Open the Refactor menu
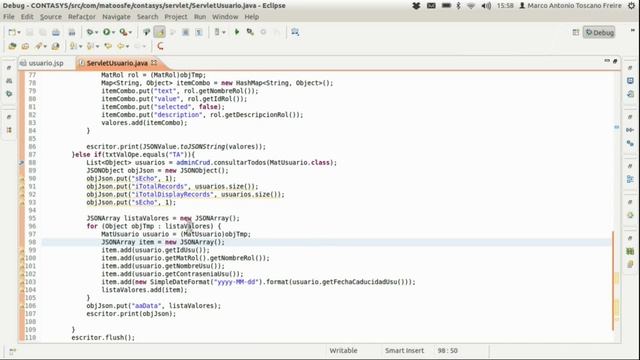The image size is (640, 360). click(82, 17)
